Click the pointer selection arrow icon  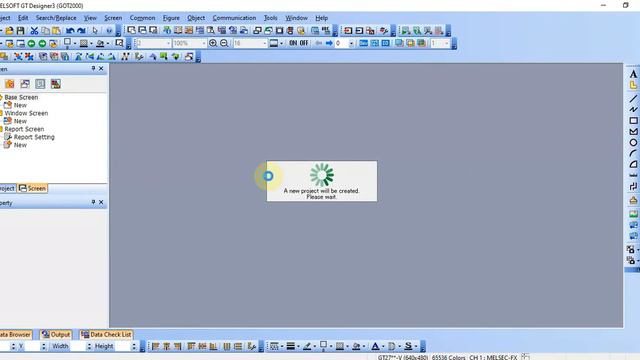(95, 31)
